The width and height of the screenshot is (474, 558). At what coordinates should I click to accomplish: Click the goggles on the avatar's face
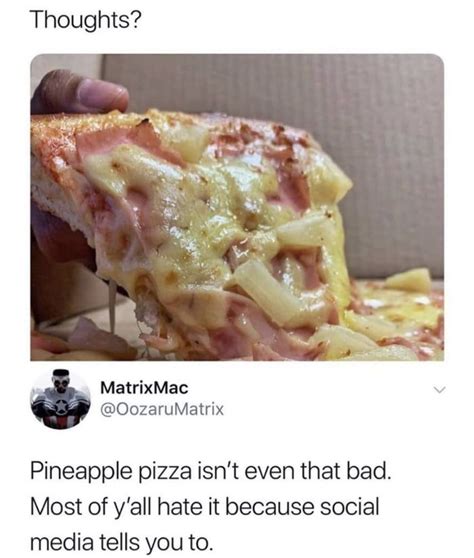click(61, 381)
